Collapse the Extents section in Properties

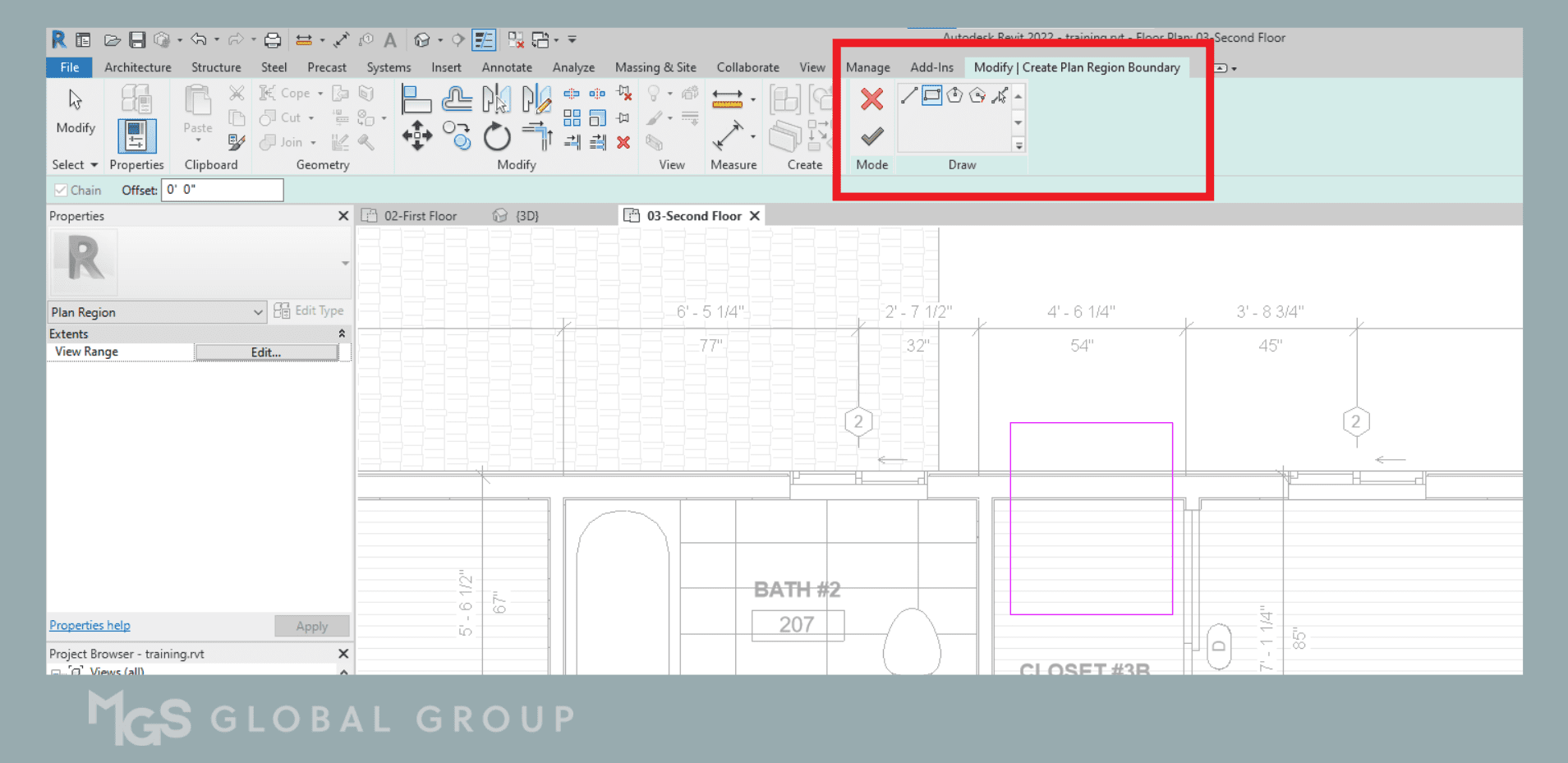pos(343,333)
